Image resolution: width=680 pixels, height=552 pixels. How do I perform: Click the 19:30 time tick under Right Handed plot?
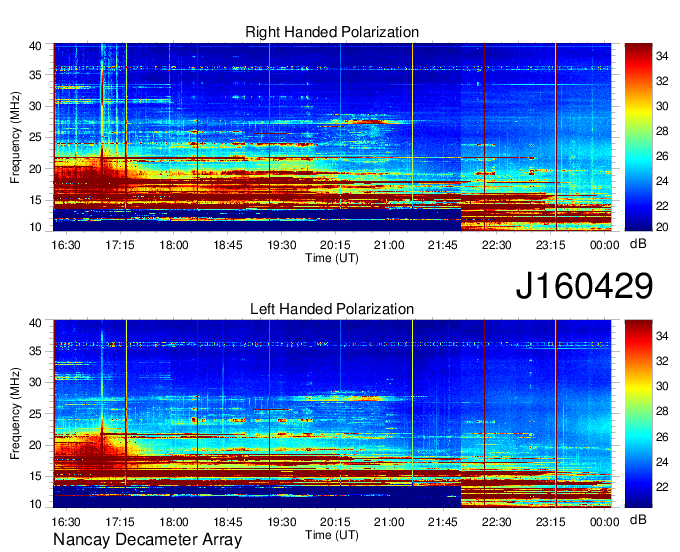coord(281,245)
